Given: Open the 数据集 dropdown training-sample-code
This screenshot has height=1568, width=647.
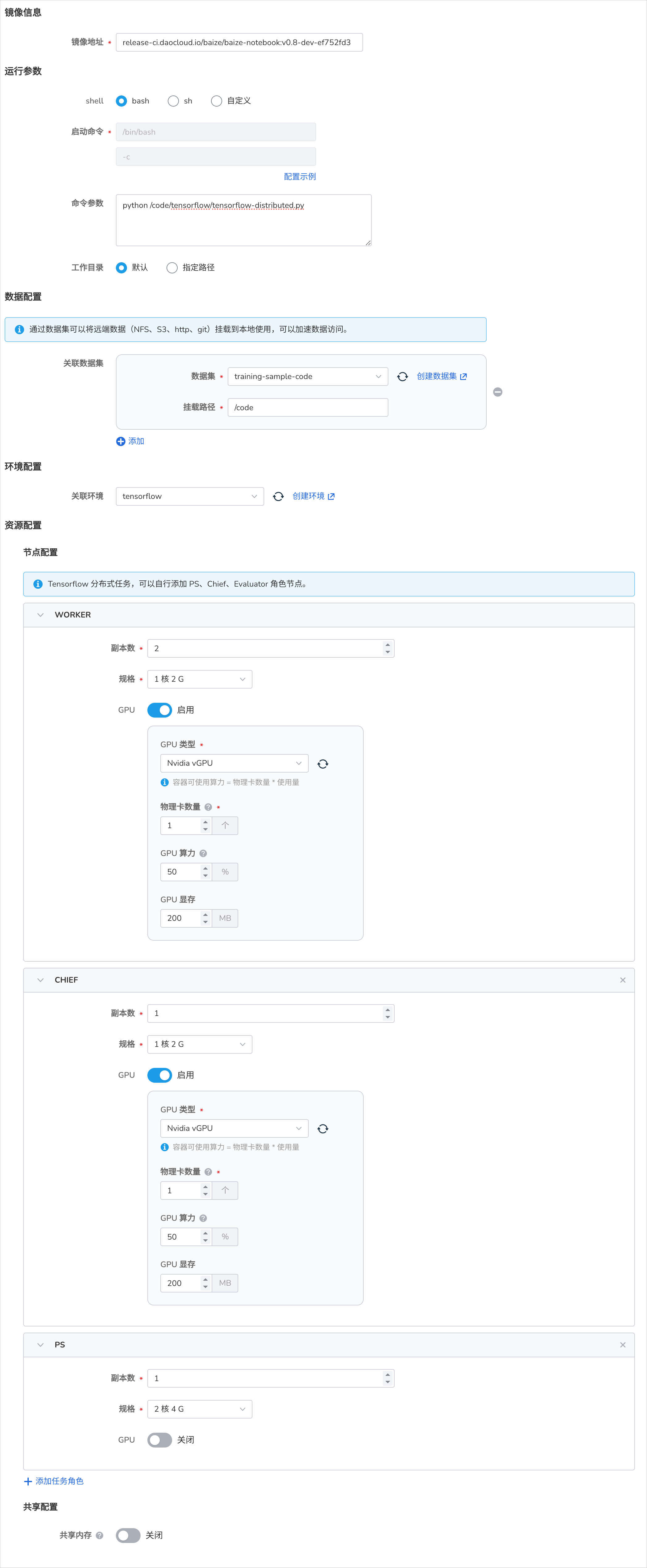Looking at the screenshot, I should [x=308, y=377].
